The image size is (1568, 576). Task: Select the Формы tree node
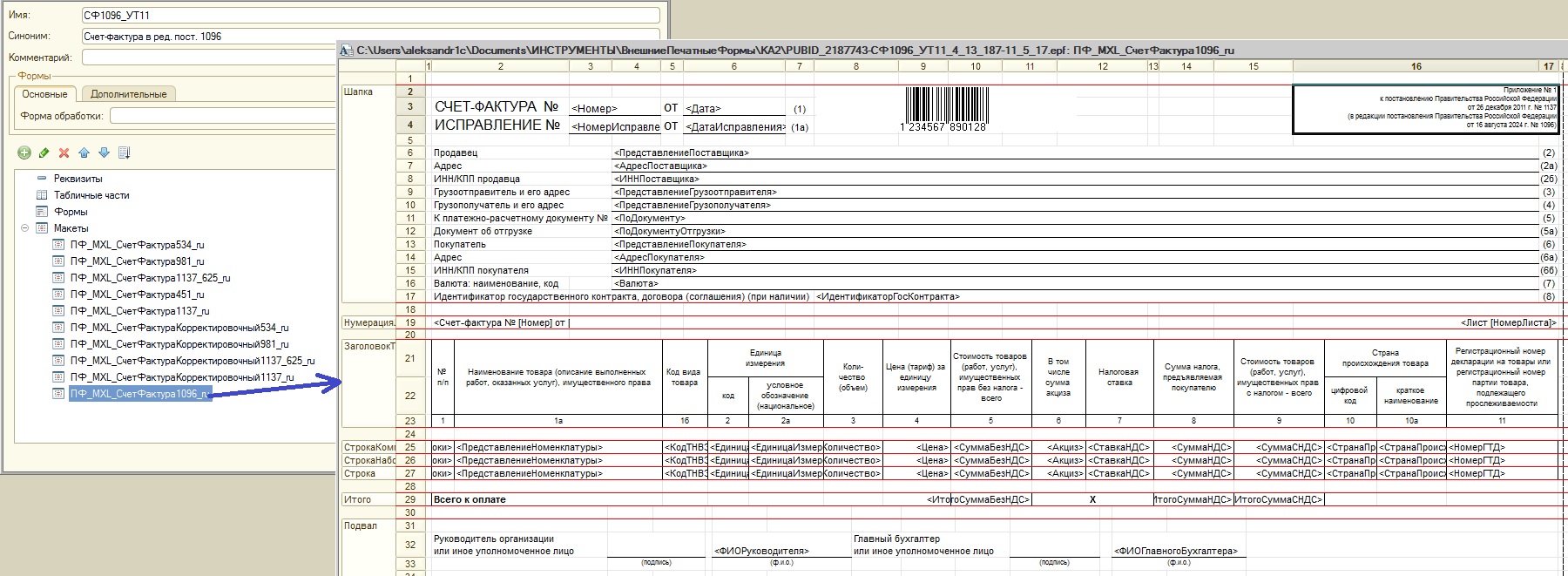pyautogui.click(x=71, y=212)
